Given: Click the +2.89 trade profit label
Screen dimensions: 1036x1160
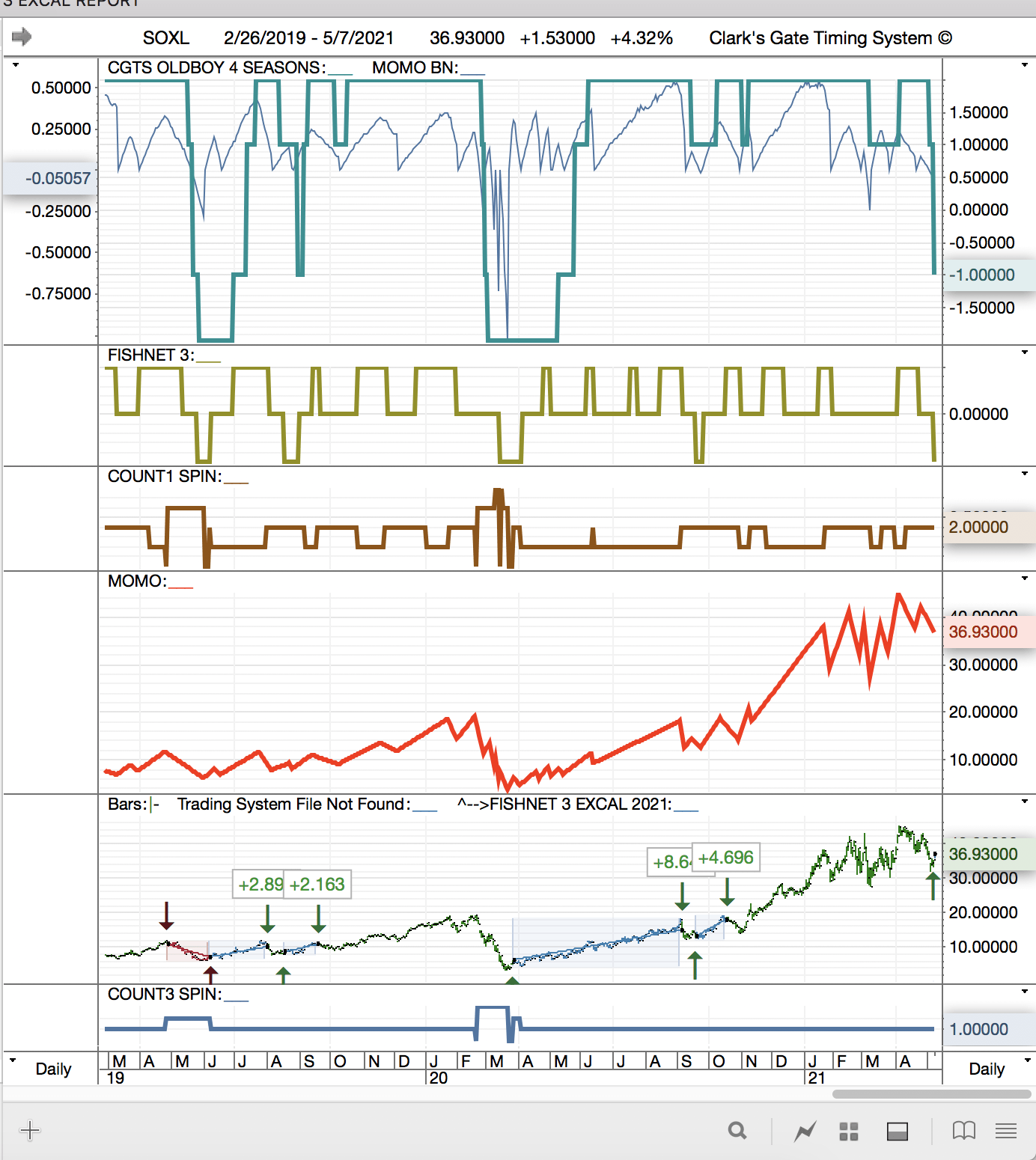Looking at the screenshot, I should point(259,885).
